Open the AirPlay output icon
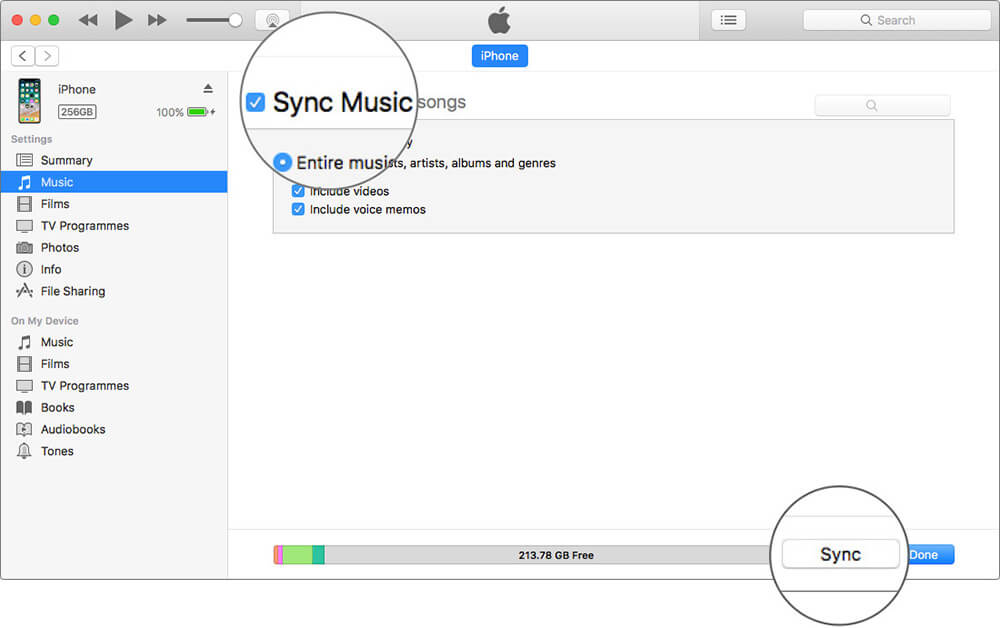 pos(272,20)
